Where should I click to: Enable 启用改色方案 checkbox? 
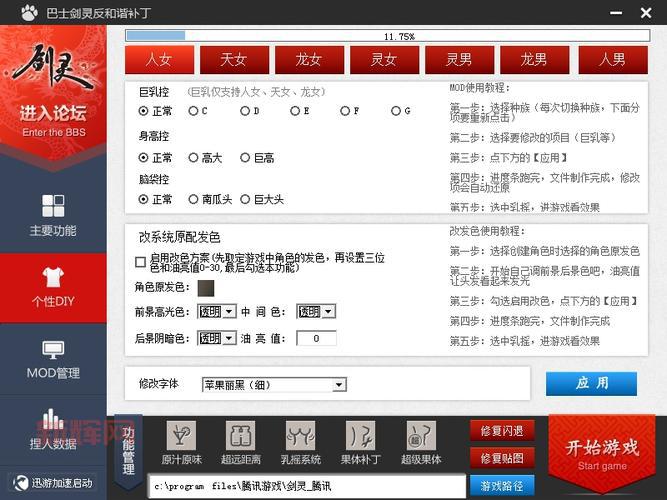tap(140, 262)
